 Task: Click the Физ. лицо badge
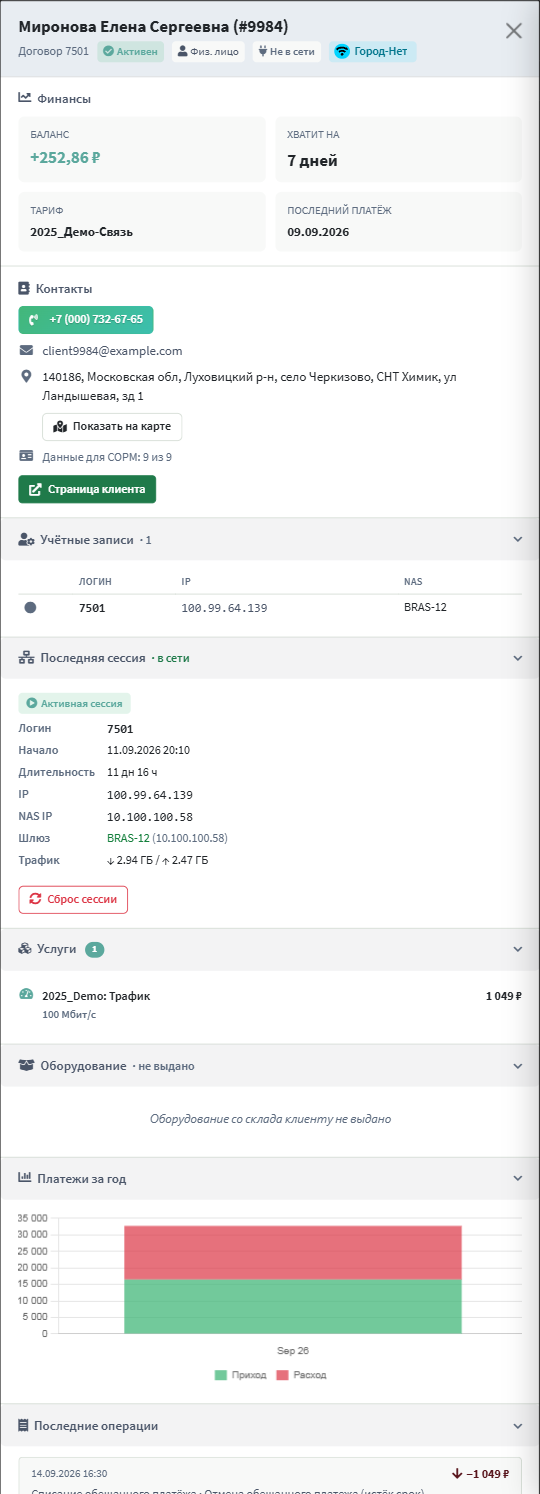click(208, 51)
